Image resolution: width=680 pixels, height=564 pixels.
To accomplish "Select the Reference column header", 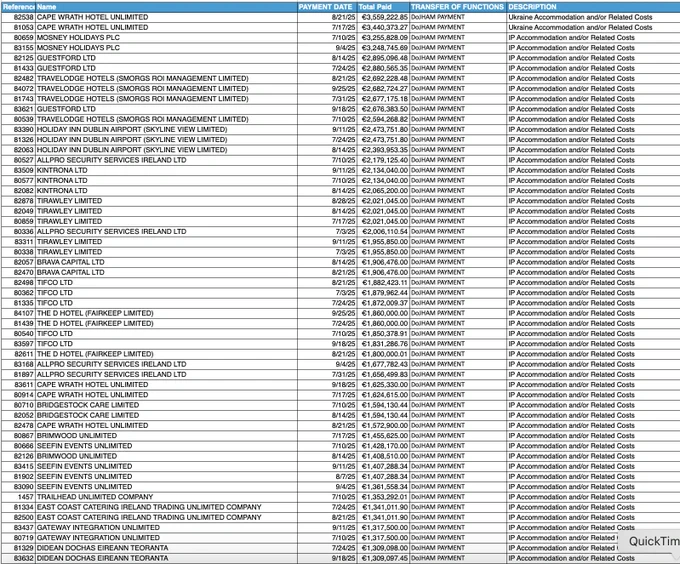I will tap(18, 7).
